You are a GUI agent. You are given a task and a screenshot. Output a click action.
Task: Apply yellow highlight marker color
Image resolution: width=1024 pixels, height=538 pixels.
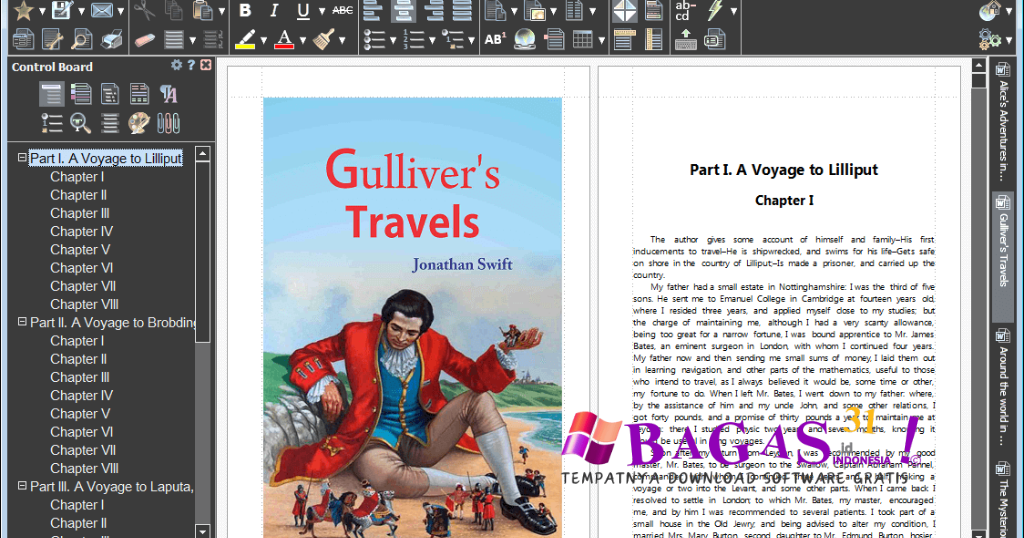coord(245,40)
